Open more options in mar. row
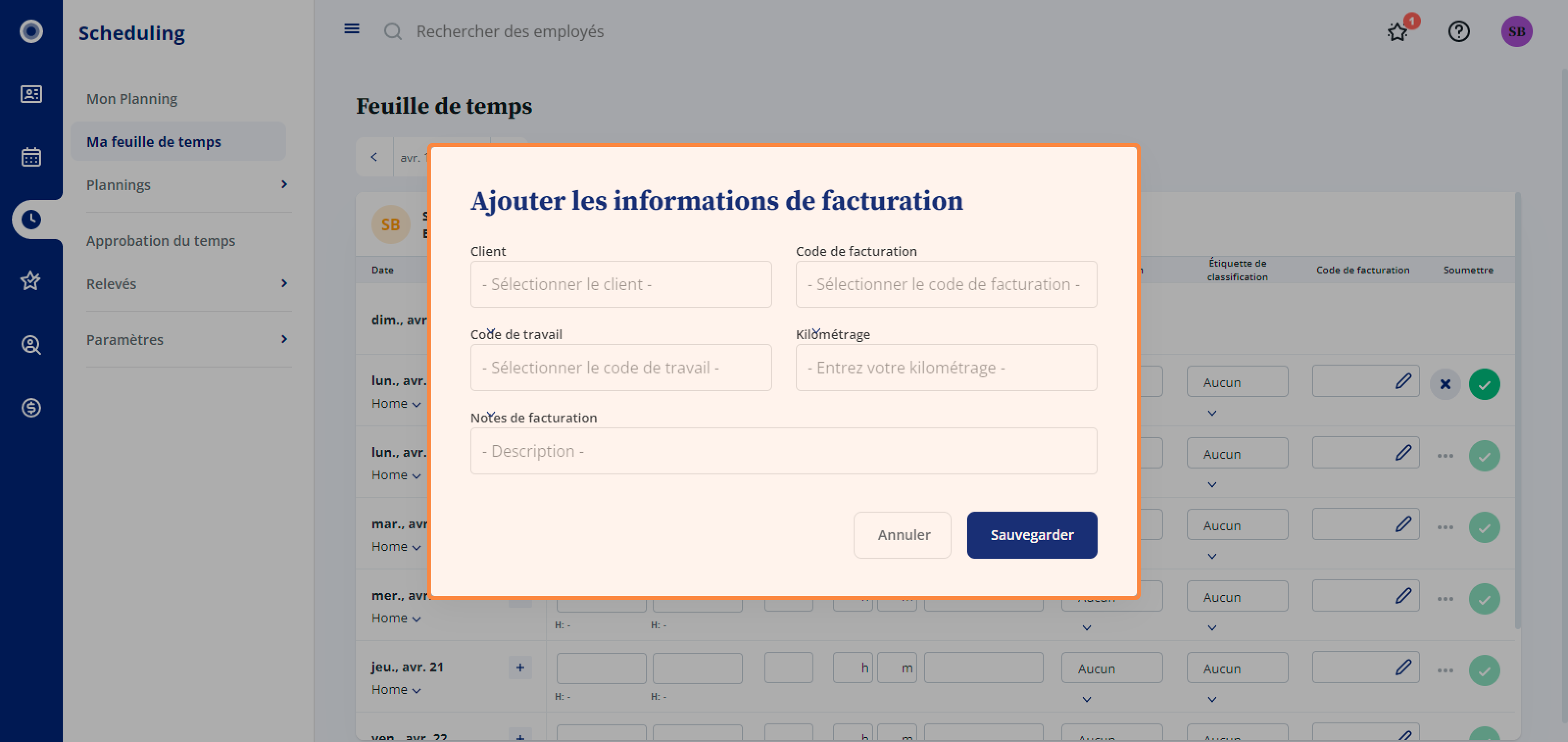1568x742 pixels. point(1445,527)
